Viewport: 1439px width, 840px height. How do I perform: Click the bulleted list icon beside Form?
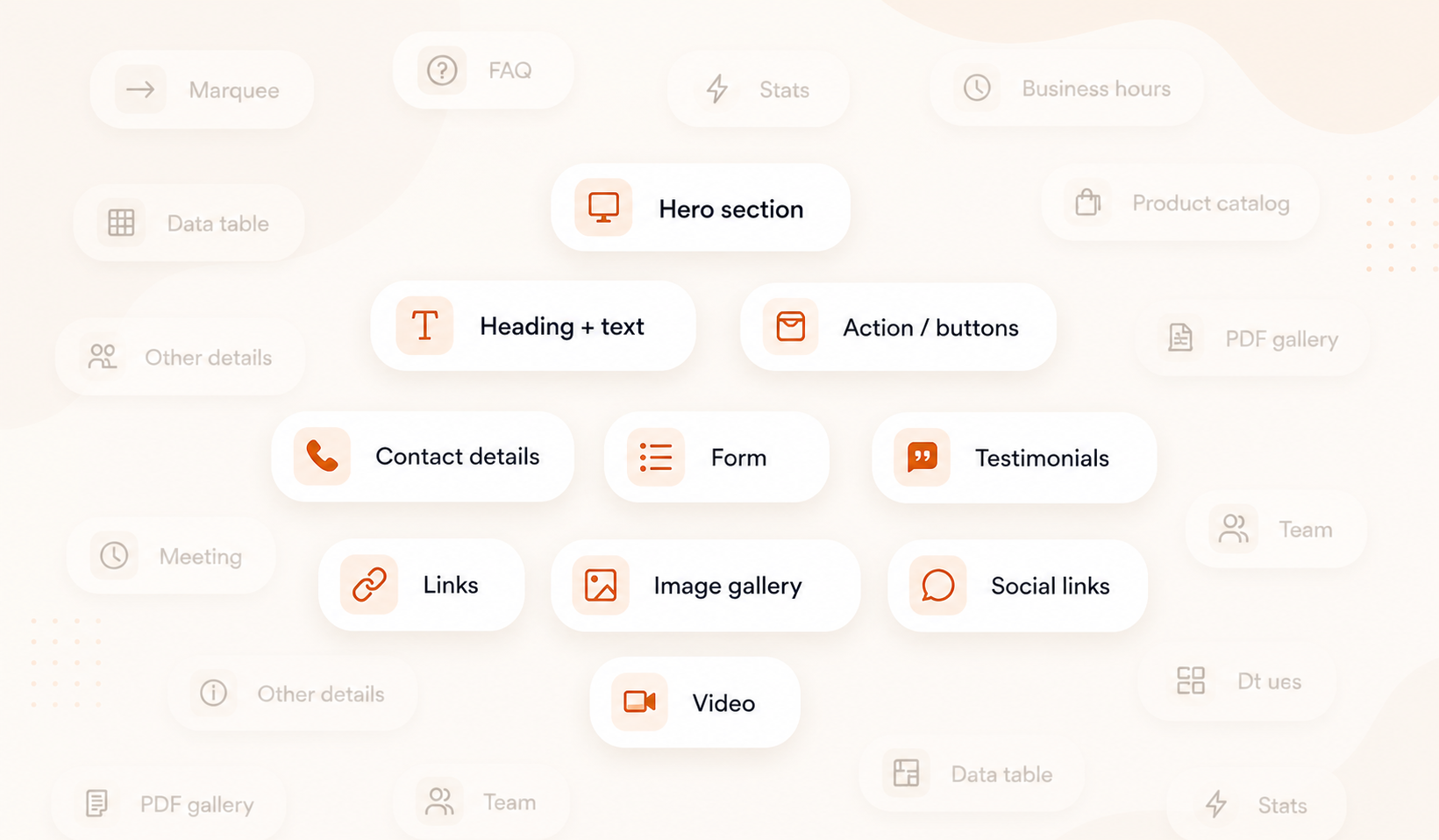click(x=655, y=457)
